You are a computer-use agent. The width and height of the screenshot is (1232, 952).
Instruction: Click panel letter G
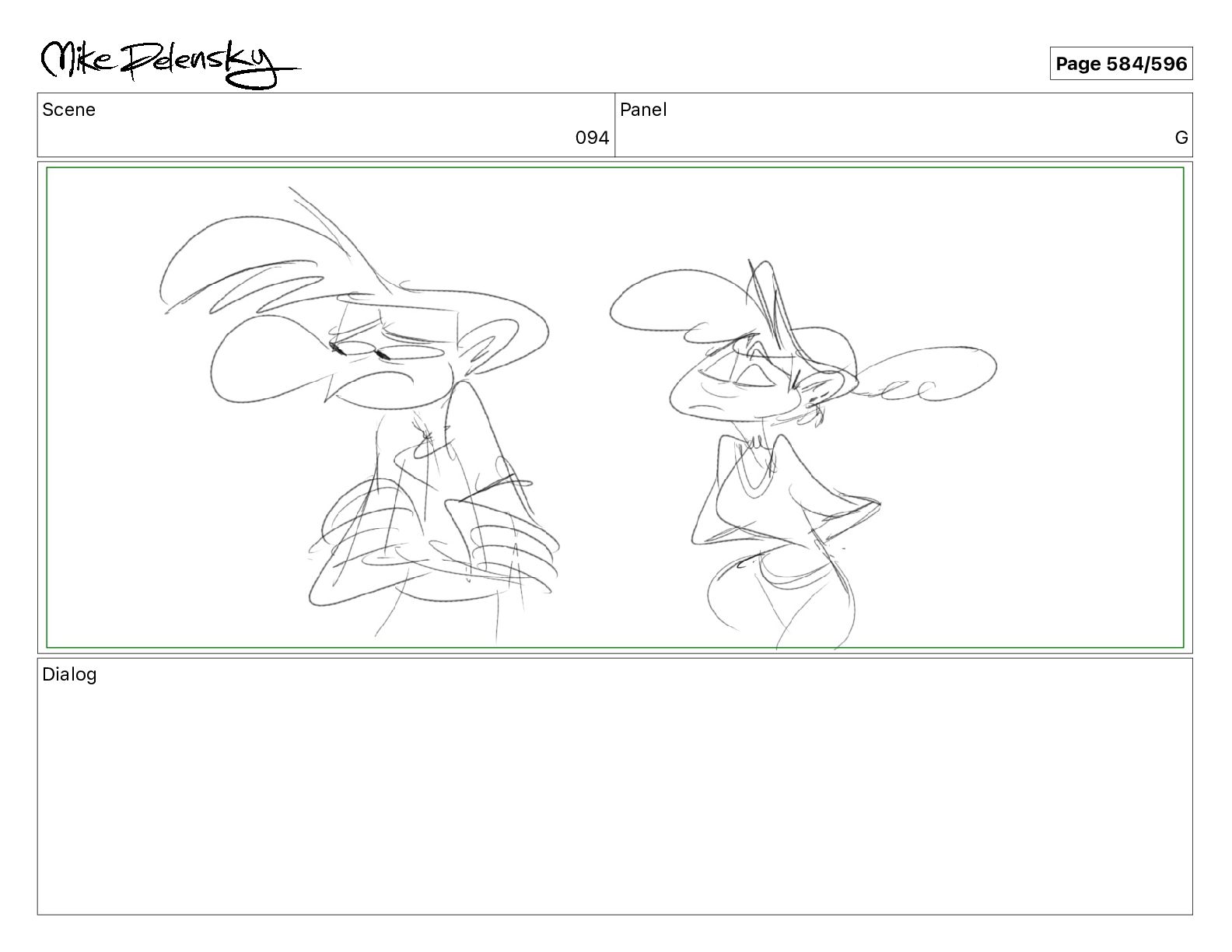(1181, 138)
